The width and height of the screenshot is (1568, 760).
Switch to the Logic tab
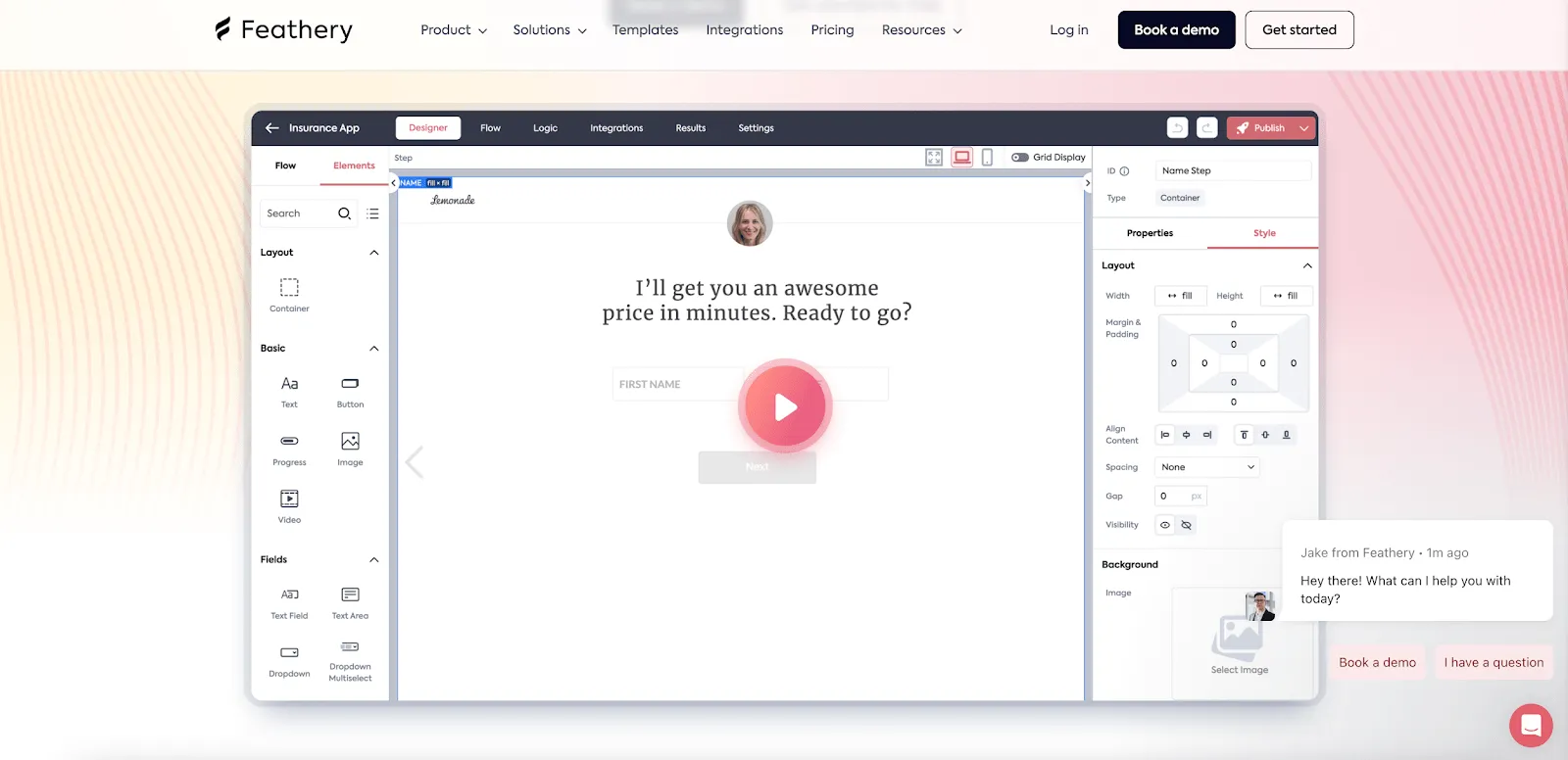[x=545, y=128]
